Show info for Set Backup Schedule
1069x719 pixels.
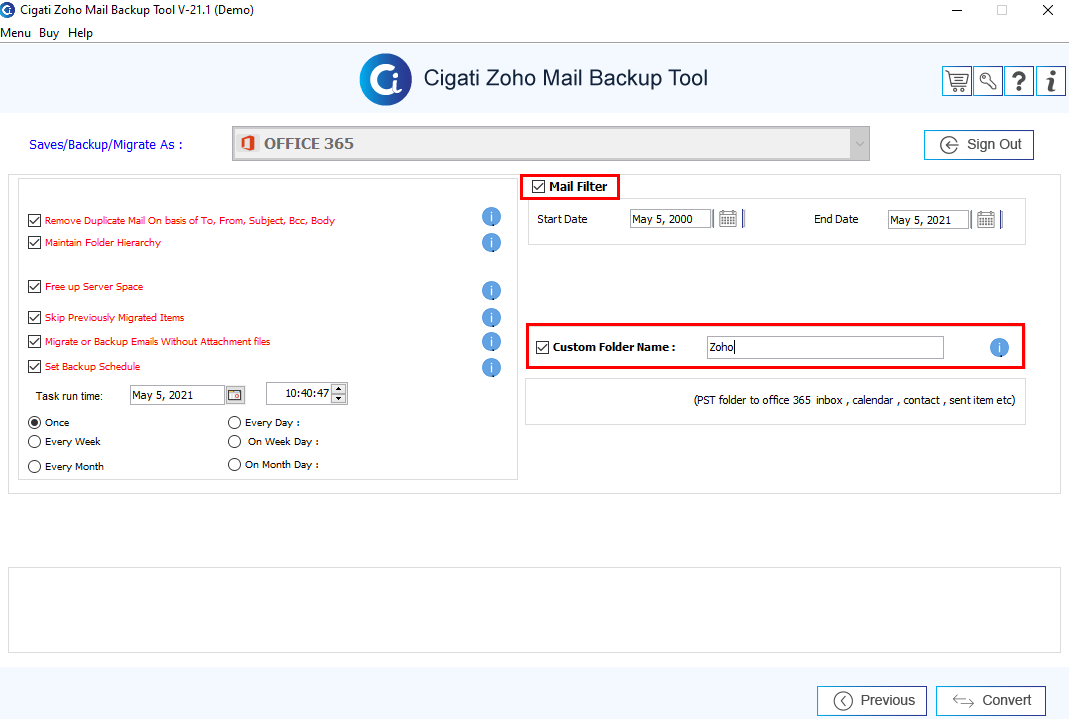tap(492, 368)
